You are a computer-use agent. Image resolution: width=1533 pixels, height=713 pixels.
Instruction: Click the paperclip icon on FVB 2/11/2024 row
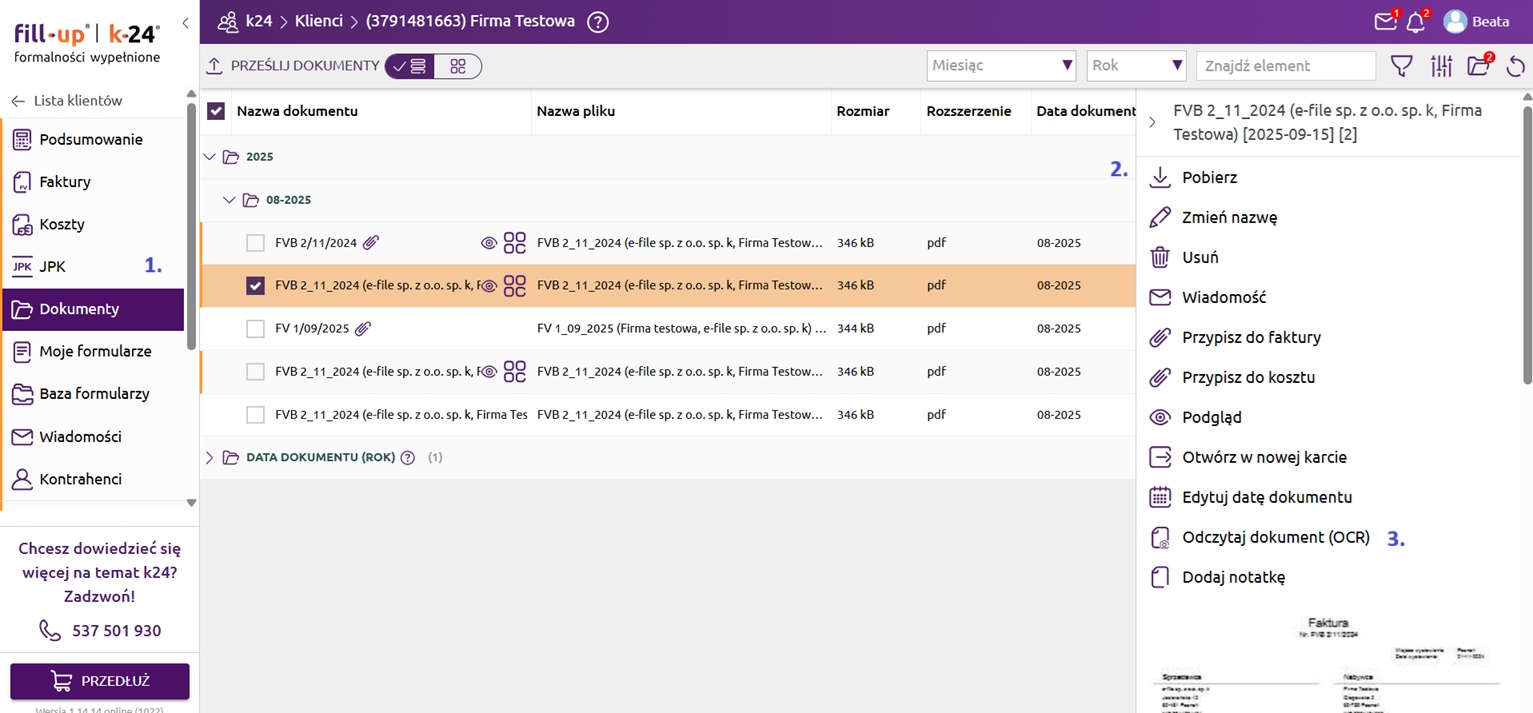click(371, 242)
